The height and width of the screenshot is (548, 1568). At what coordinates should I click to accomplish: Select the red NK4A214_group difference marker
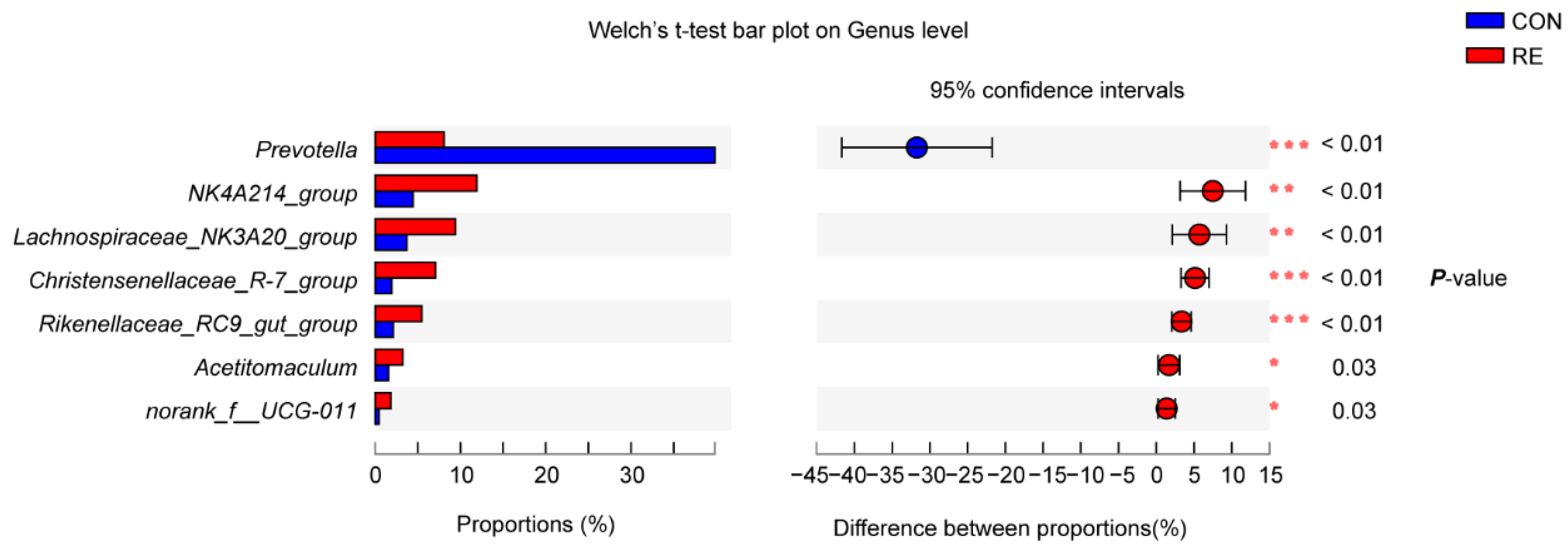click(x=1213, y=191)
